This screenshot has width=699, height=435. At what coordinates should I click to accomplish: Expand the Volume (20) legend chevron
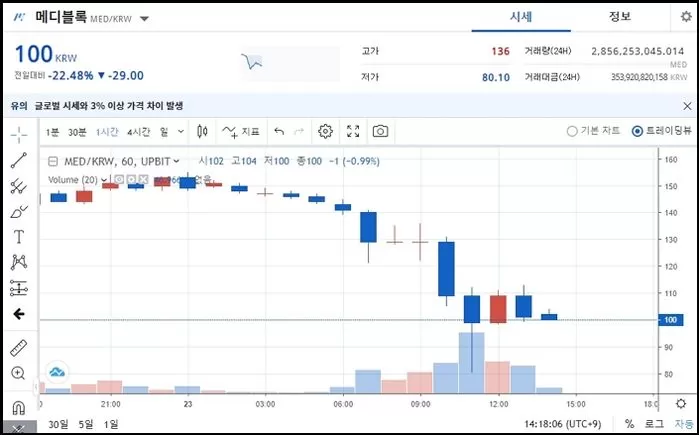tap(104, 180)
